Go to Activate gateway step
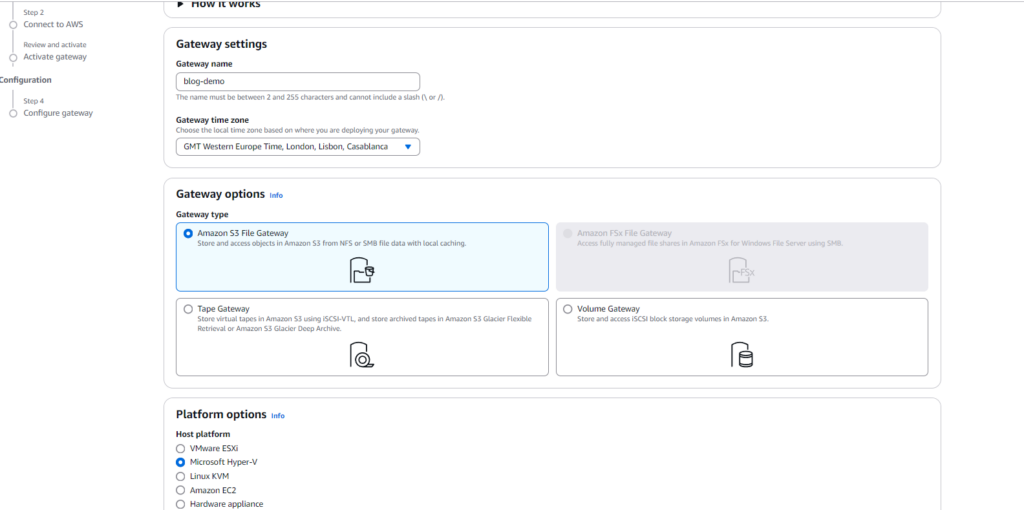Viewport: 1024px width, 510px height. pos(55,57)
